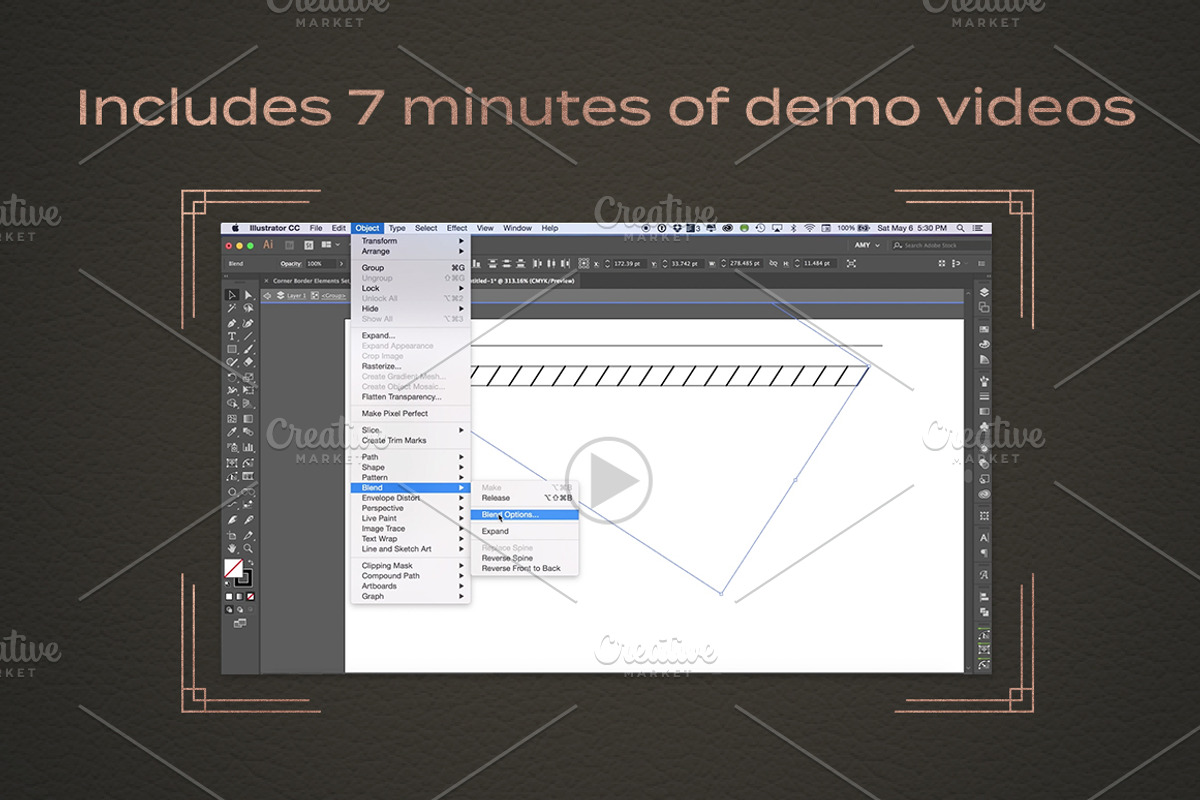This screenshot has height=800, width=1200.
Task: Select the Direct Selection tool
Action: click(248, 295)
